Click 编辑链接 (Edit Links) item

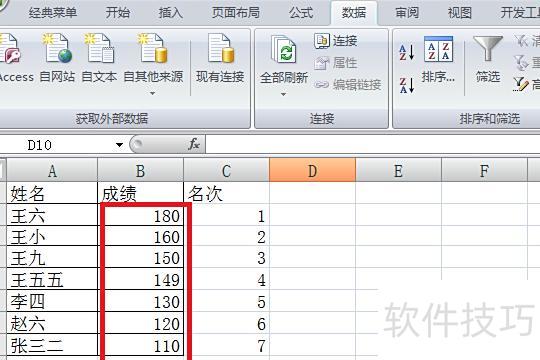pos(348,84)
